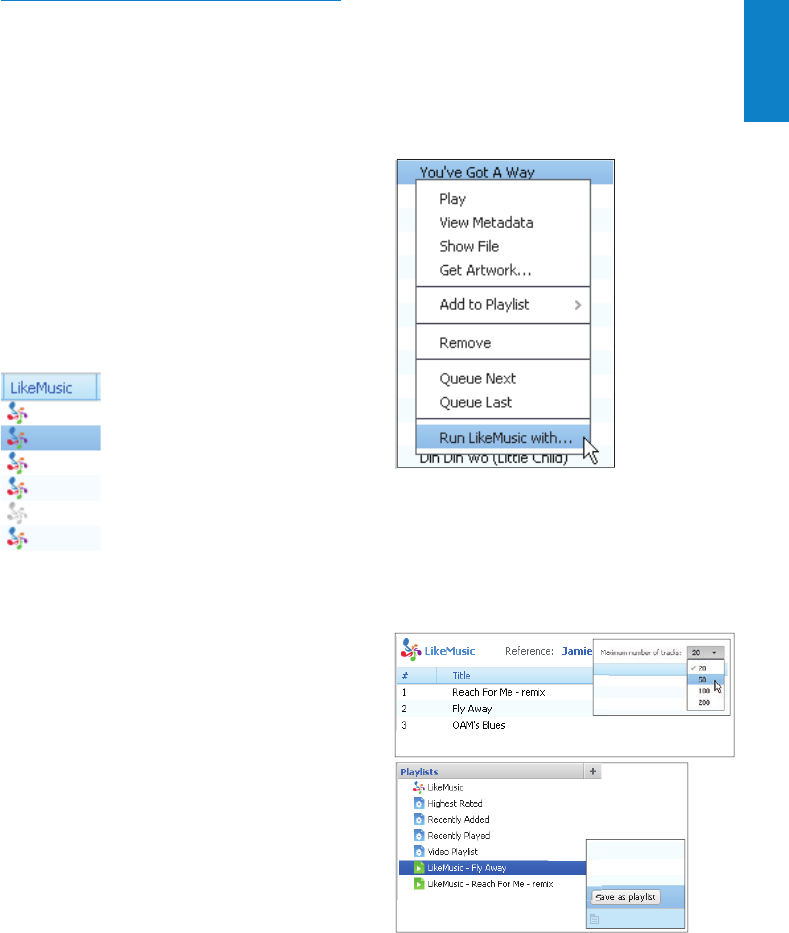Select 200 in the tracks dropdown list
Image resolution: width=789 pixels, height=933 pixels.
click(x=706, y=702)
